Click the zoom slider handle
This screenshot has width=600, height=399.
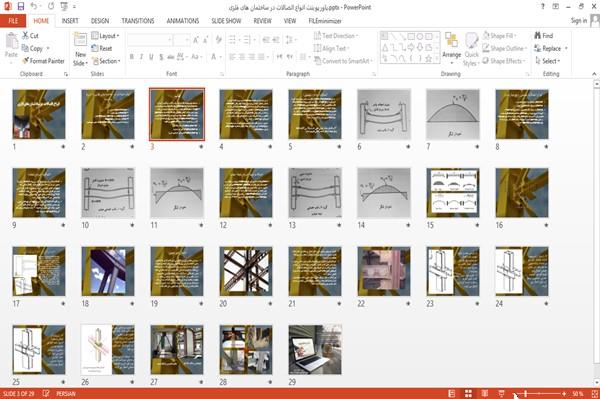pyautogui.click(x=526, y=393)
